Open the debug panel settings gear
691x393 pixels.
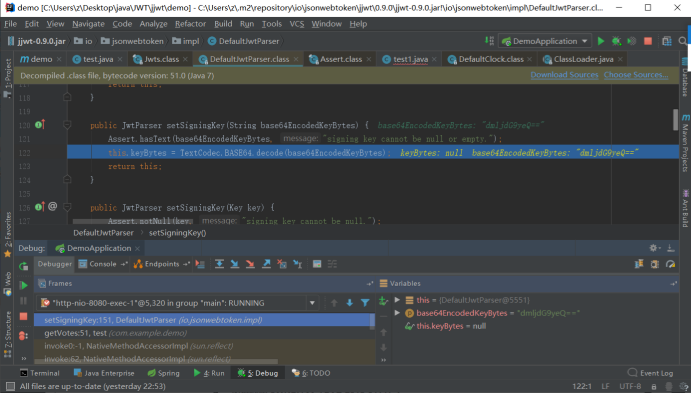[654, 248]
